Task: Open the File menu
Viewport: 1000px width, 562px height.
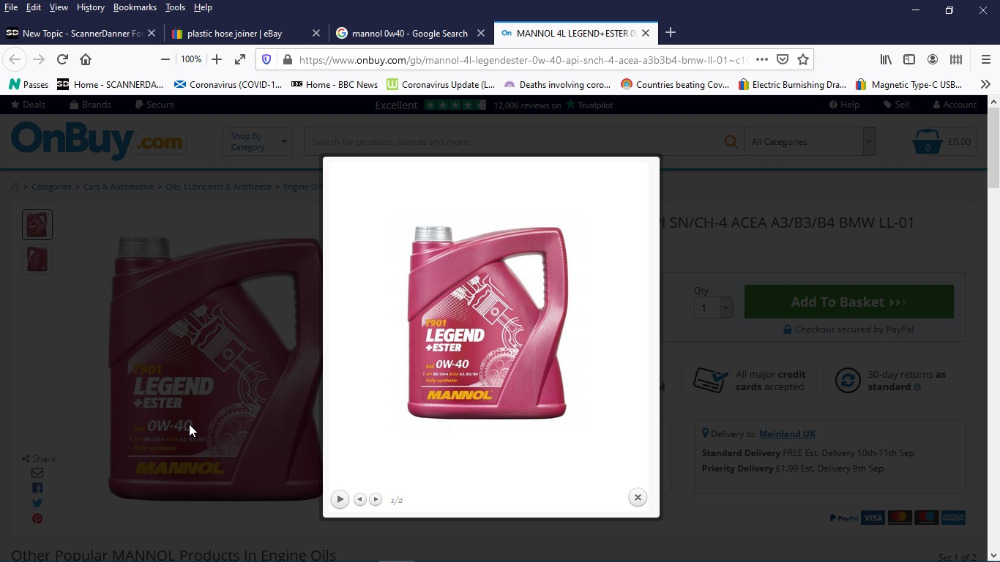Action: pyautogui.click(x=11, y=7)
